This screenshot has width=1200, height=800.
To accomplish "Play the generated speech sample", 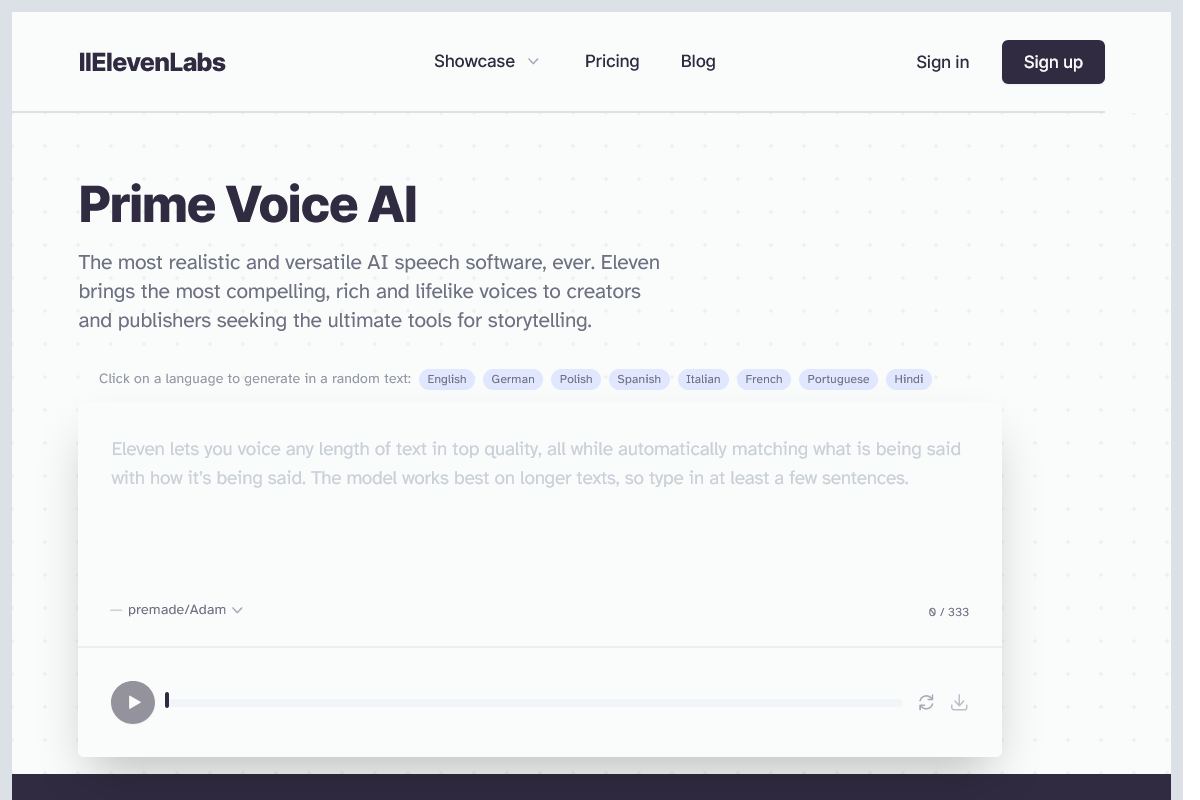I will [x=133, y=702].
